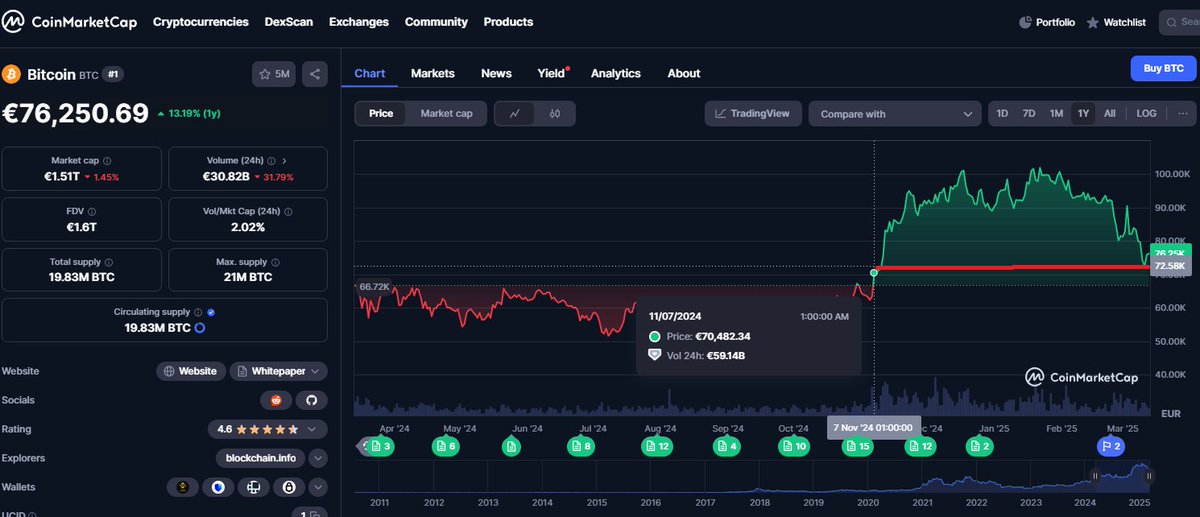
Task: Set chart range to 1D
Action: coord(1002,114)
